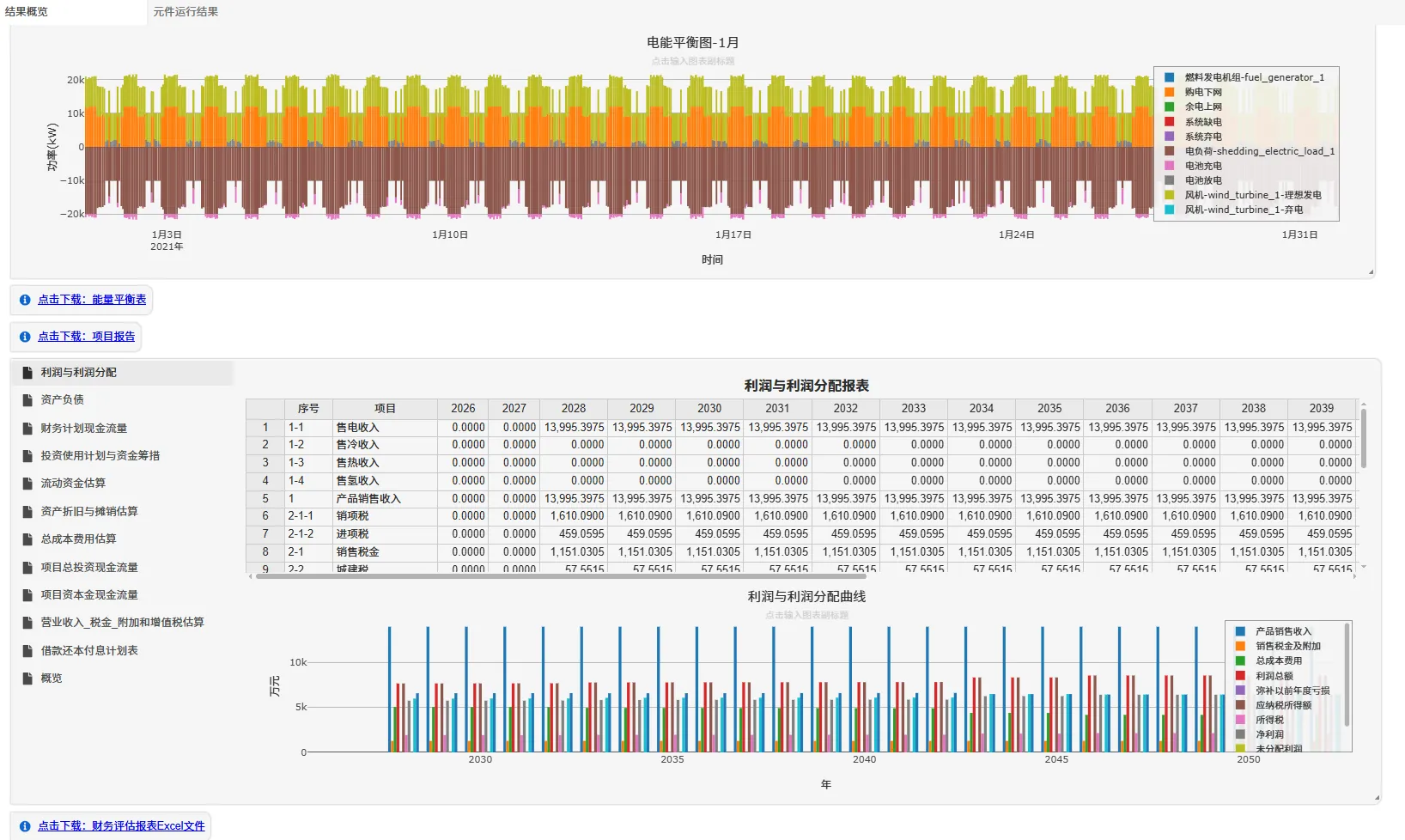The image size is (1405, 840).
Task: Click document icon next to 借款还本付息计划表
Action: (27, 651)
